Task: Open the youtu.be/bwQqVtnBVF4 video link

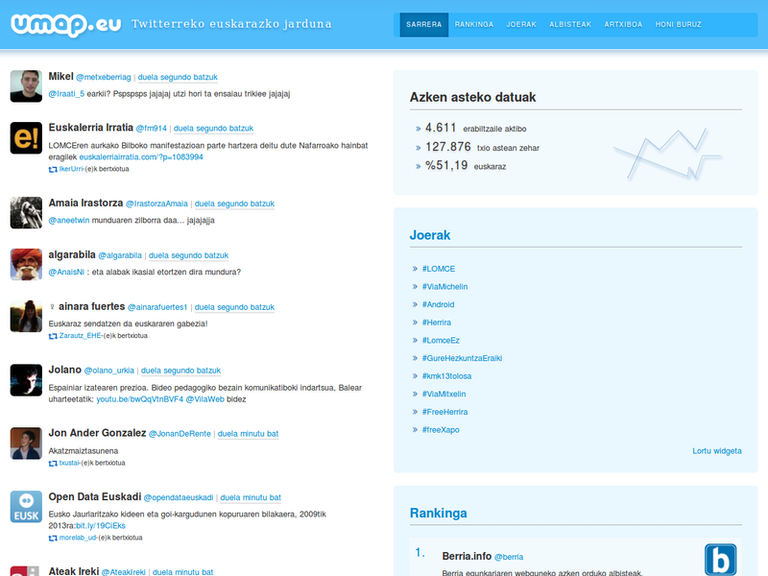Action: 140,399
